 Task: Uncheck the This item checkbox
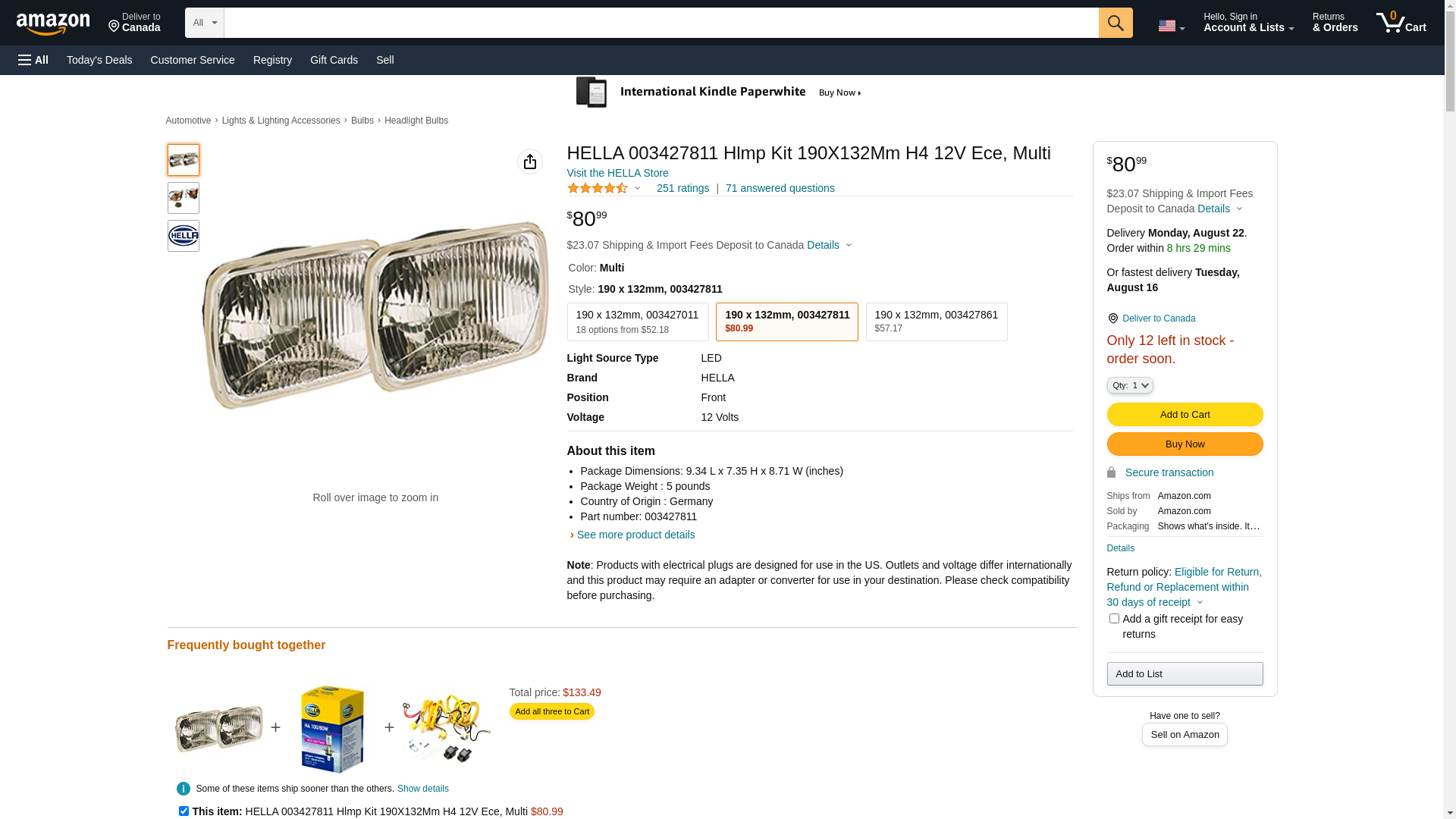(184, 811)
